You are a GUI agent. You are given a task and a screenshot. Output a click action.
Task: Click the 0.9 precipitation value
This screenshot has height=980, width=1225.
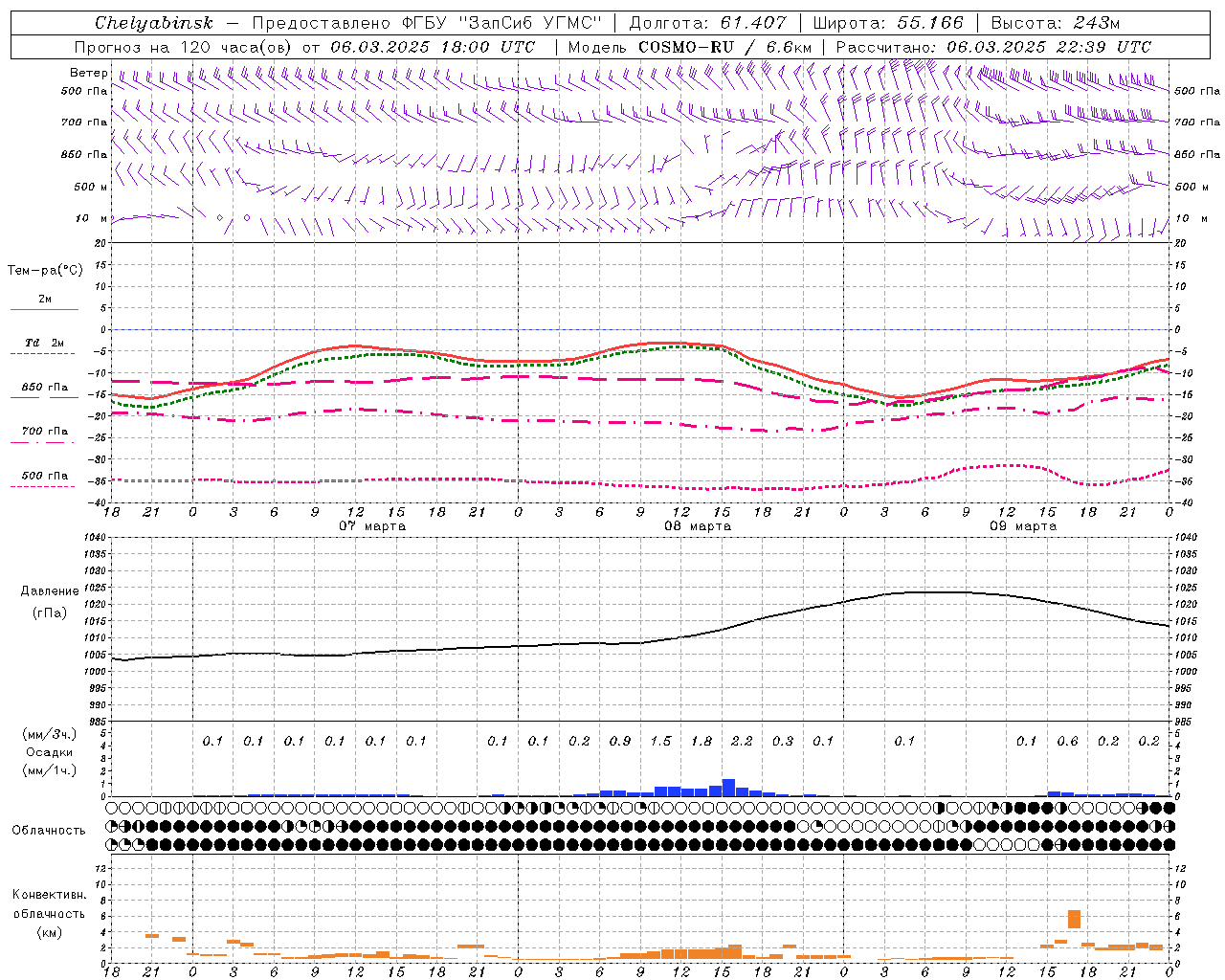[x=620, y=741]
